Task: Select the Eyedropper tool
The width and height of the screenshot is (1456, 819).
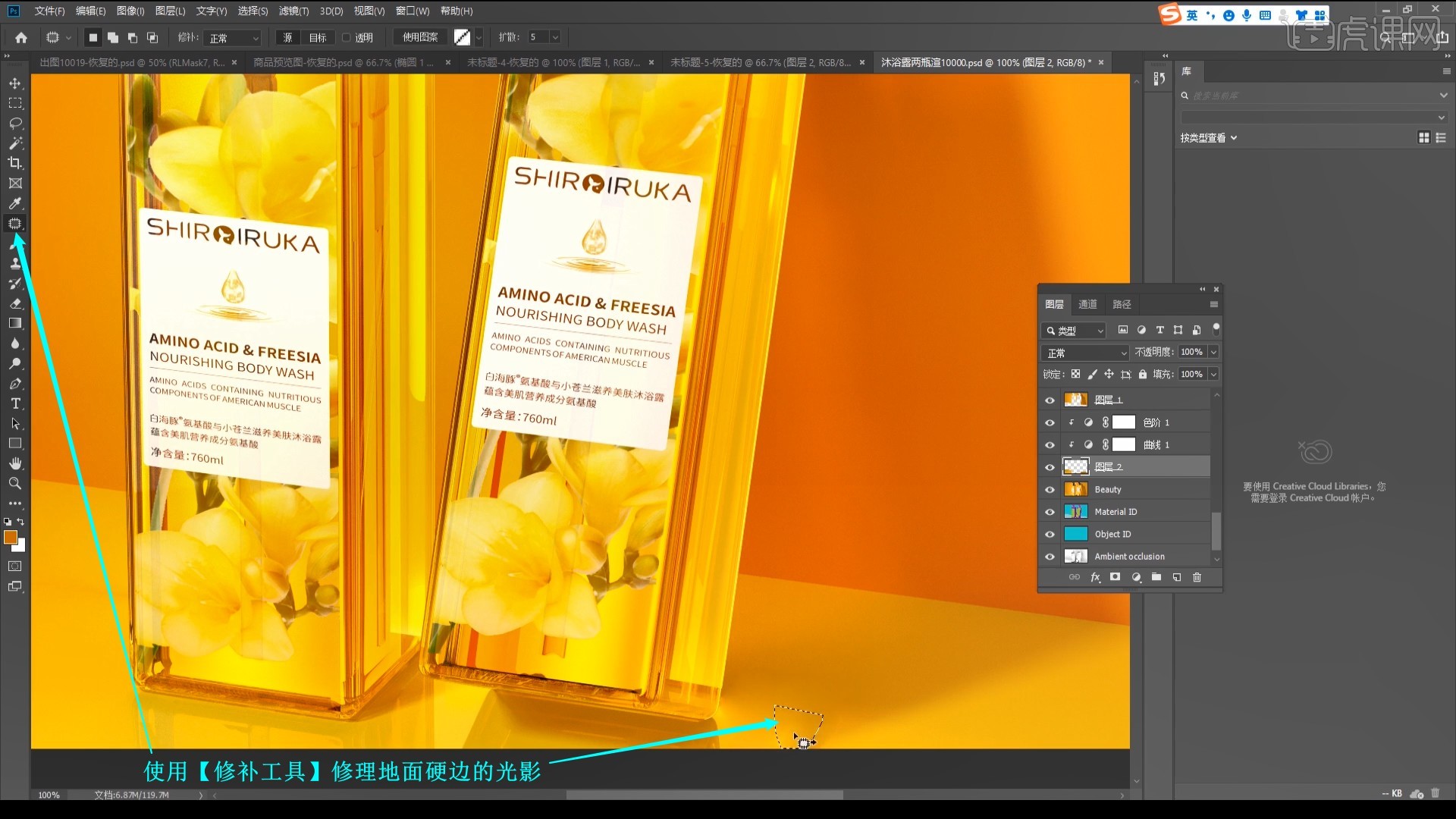Action: click(15, 203)
